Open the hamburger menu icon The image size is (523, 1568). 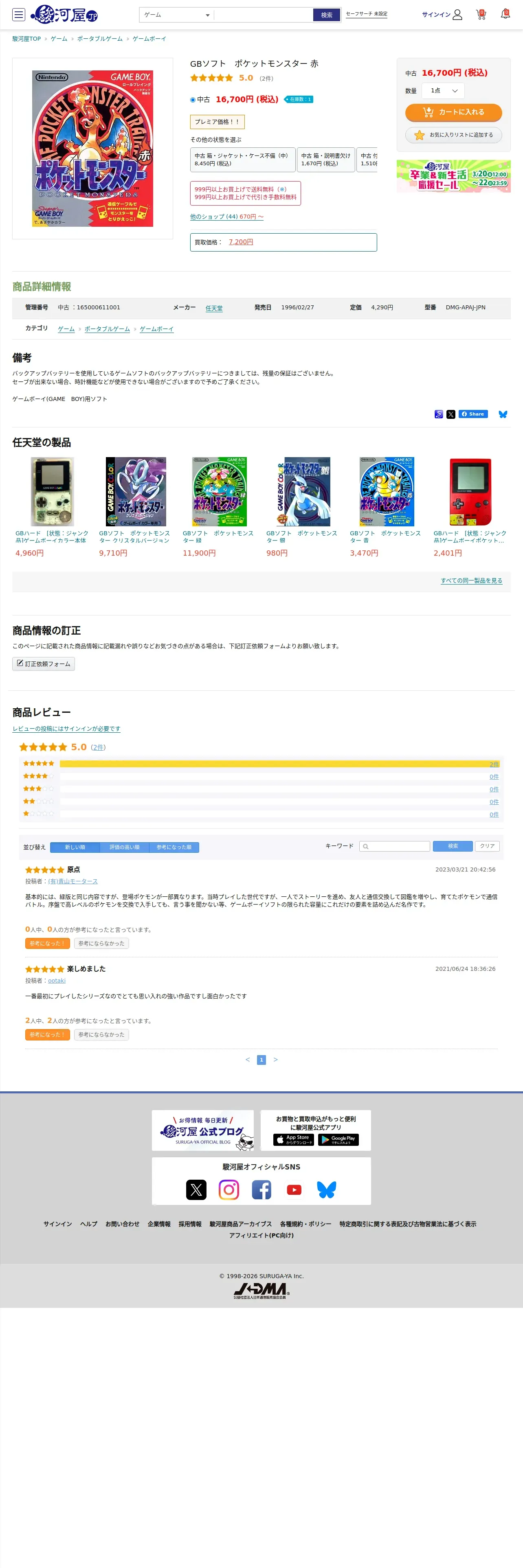click(19, 15)
